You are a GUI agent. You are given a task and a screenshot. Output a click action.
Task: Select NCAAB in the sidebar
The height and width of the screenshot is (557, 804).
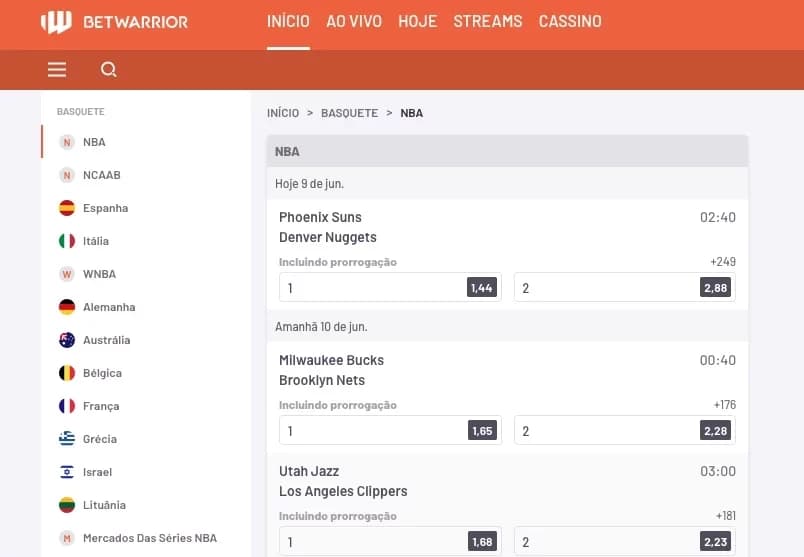[102, 175]
